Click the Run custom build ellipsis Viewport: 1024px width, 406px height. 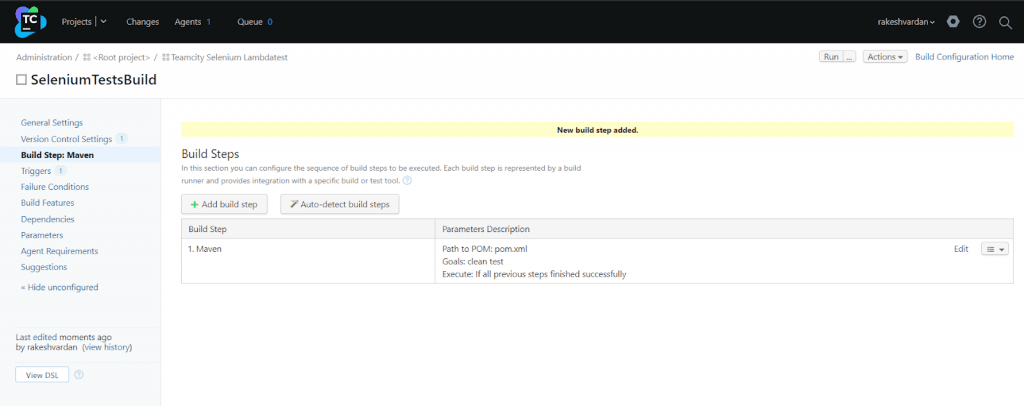(850, 57)
